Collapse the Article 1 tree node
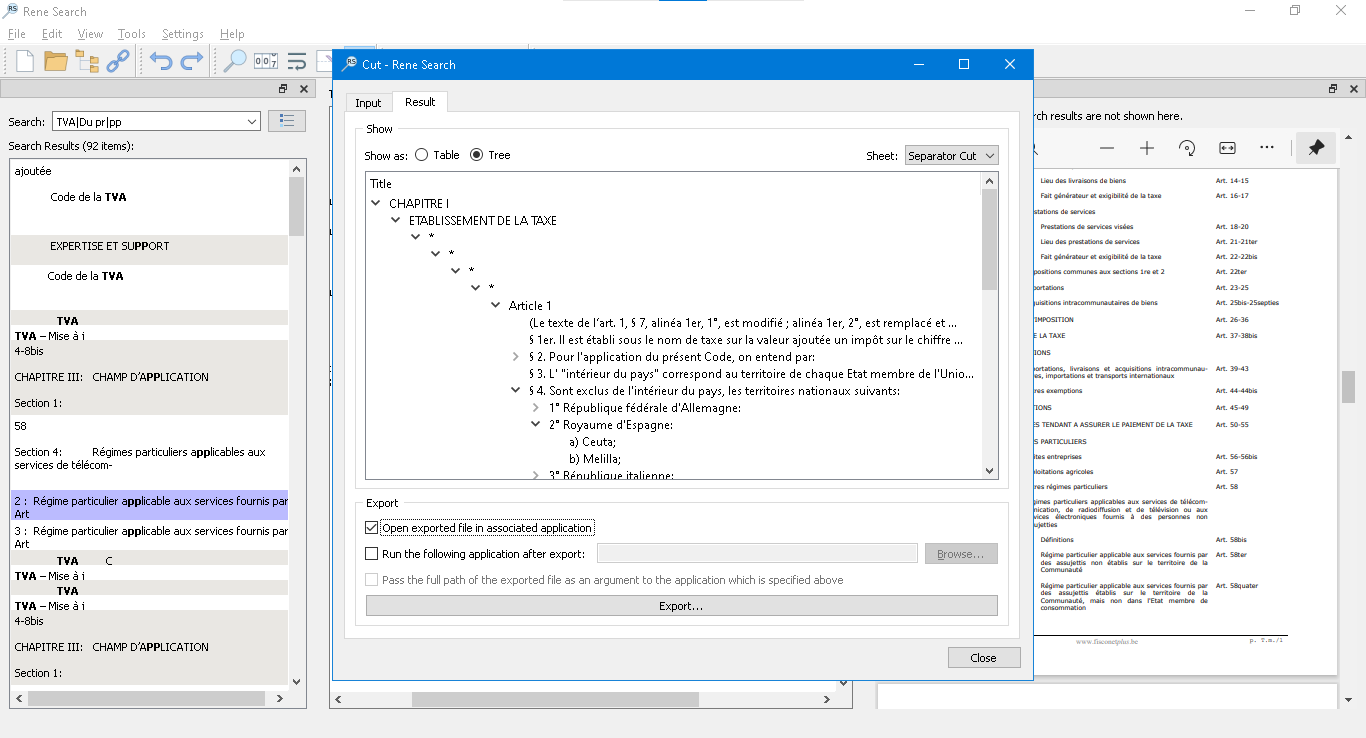 [x=496, y=305]
